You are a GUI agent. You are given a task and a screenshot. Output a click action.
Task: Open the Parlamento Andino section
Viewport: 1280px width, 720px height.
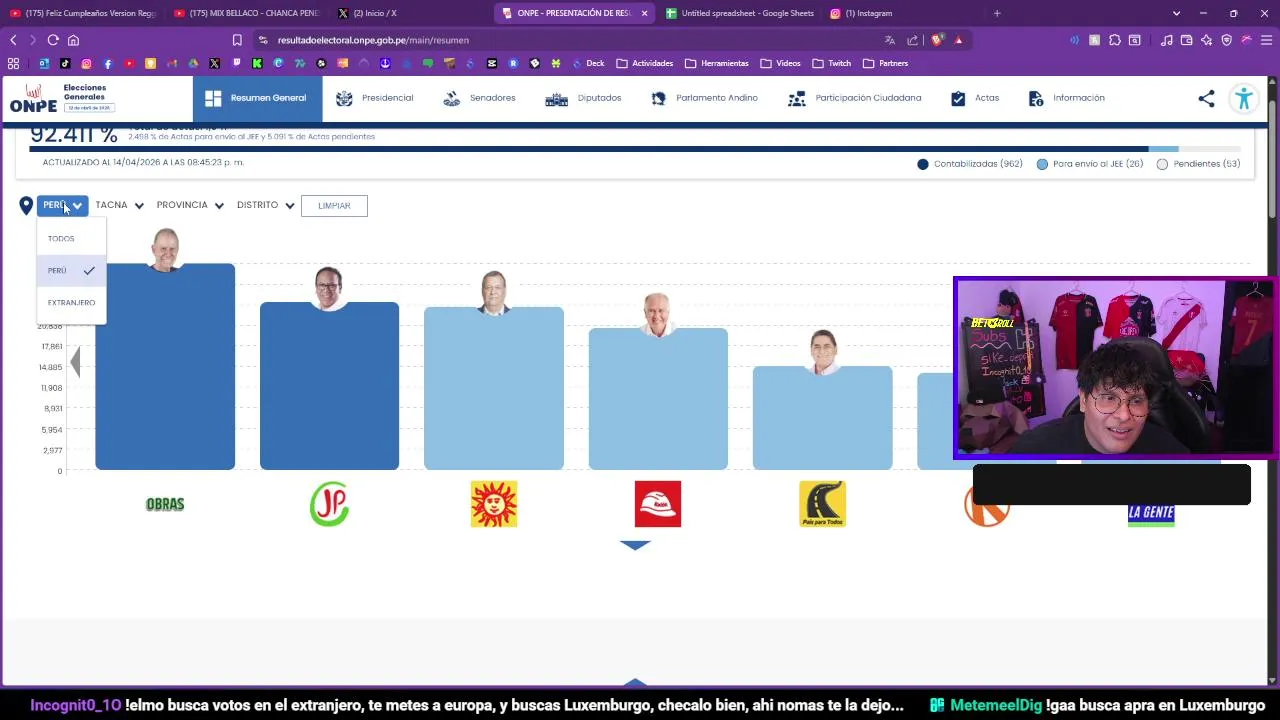tap(704, 98)
